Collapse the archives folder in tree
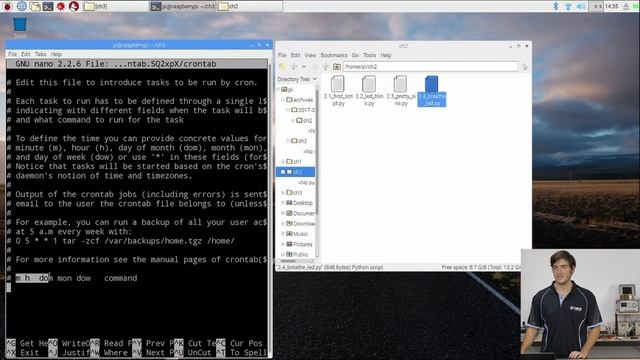Screen dimensions: 640x360 click(282, 100)
